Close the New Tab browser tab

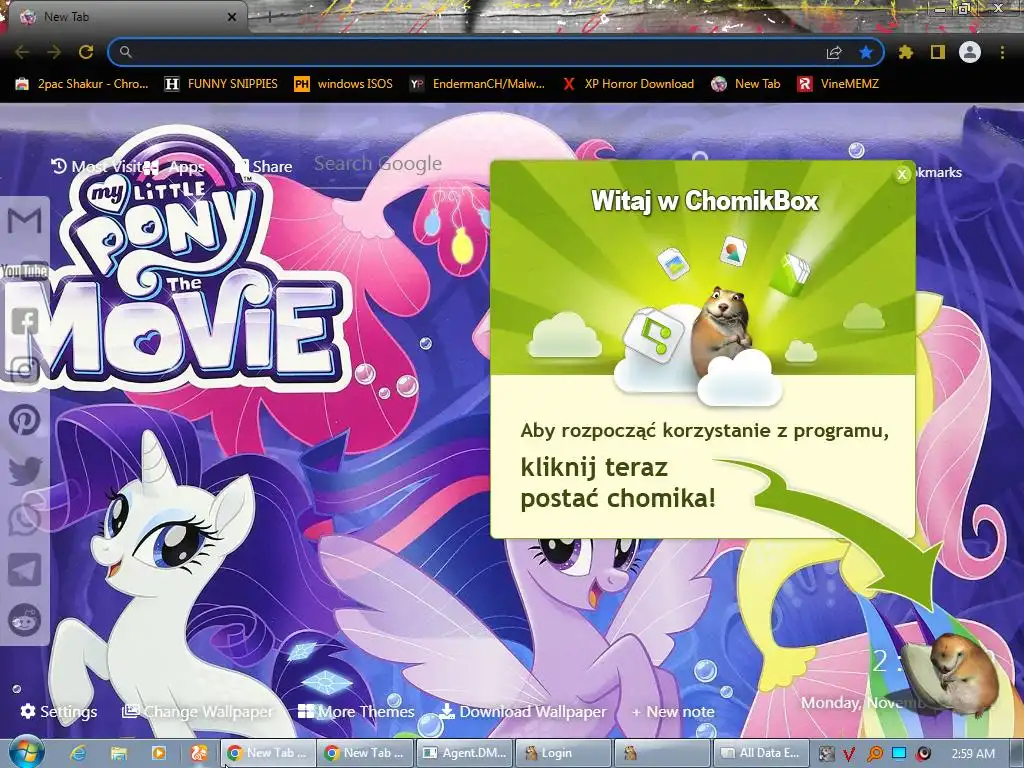tap(232, 17)
